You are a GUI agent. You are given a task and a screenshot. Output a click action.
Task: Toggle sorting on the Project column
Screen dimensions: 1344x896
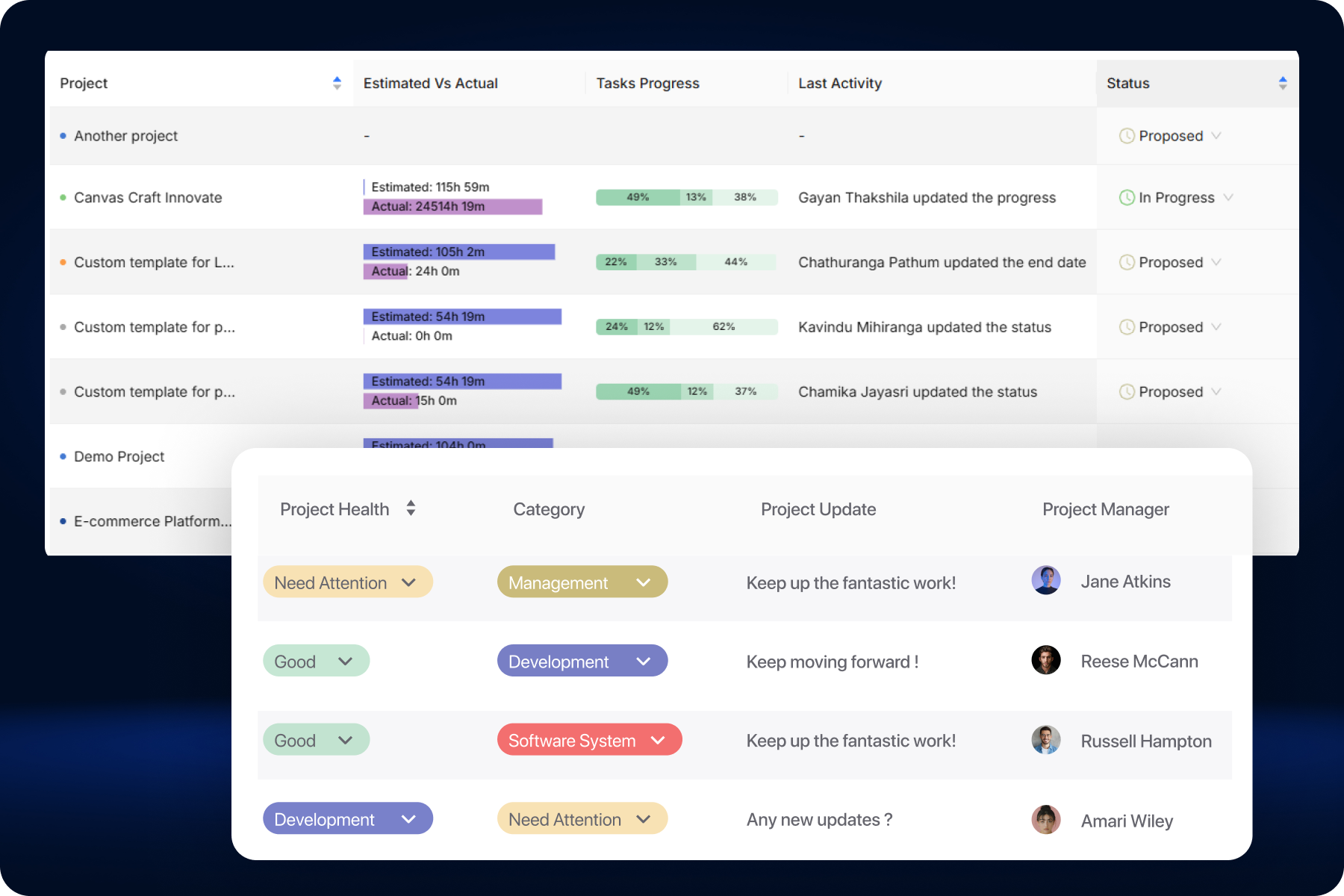click(337, 83)
